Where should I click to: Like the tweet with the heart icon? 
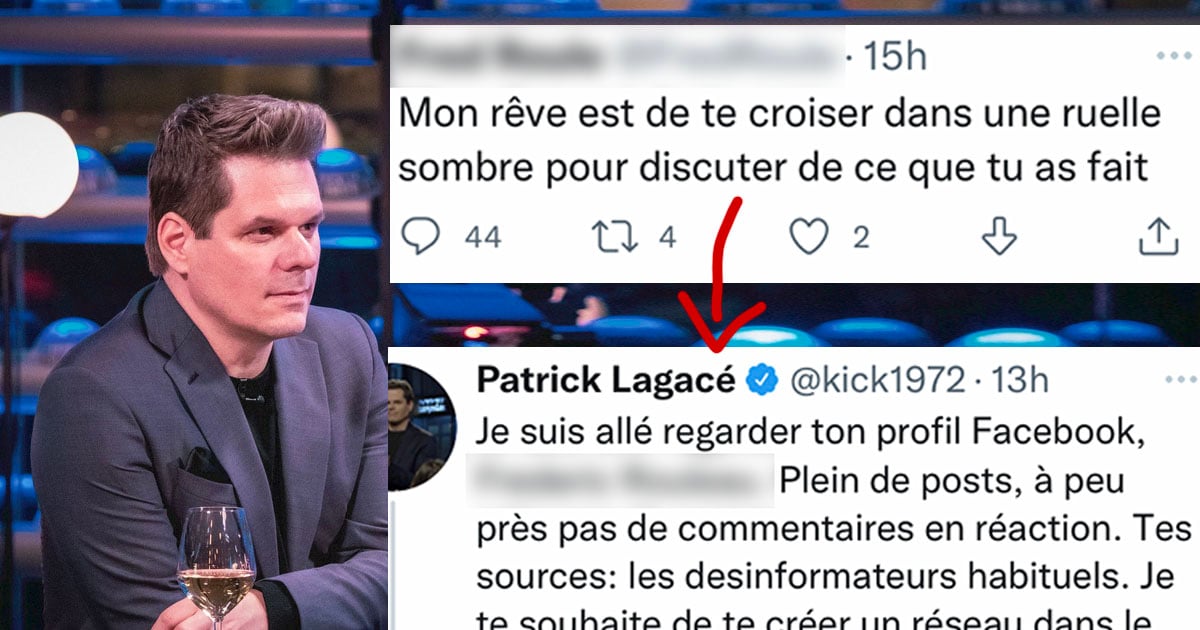click(809, 237)
